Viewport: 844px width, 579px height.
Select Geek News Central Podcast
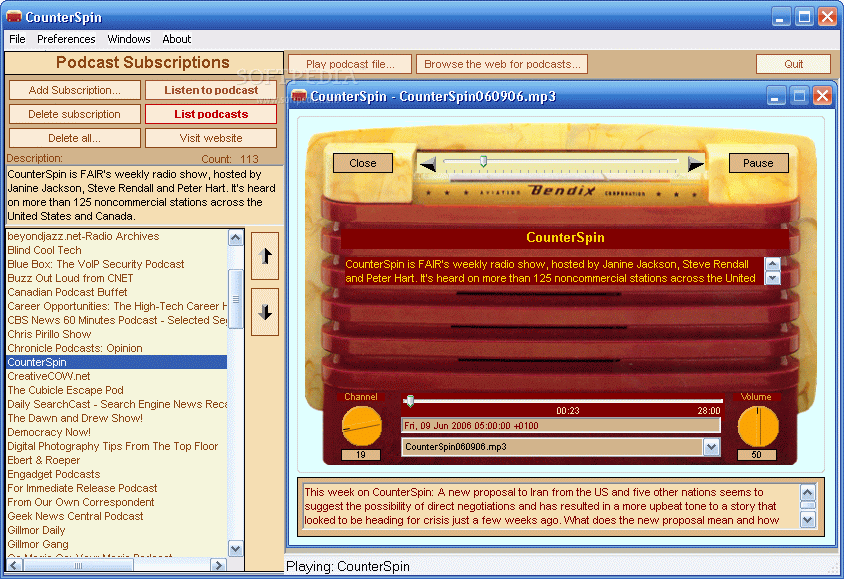[75, 516]
